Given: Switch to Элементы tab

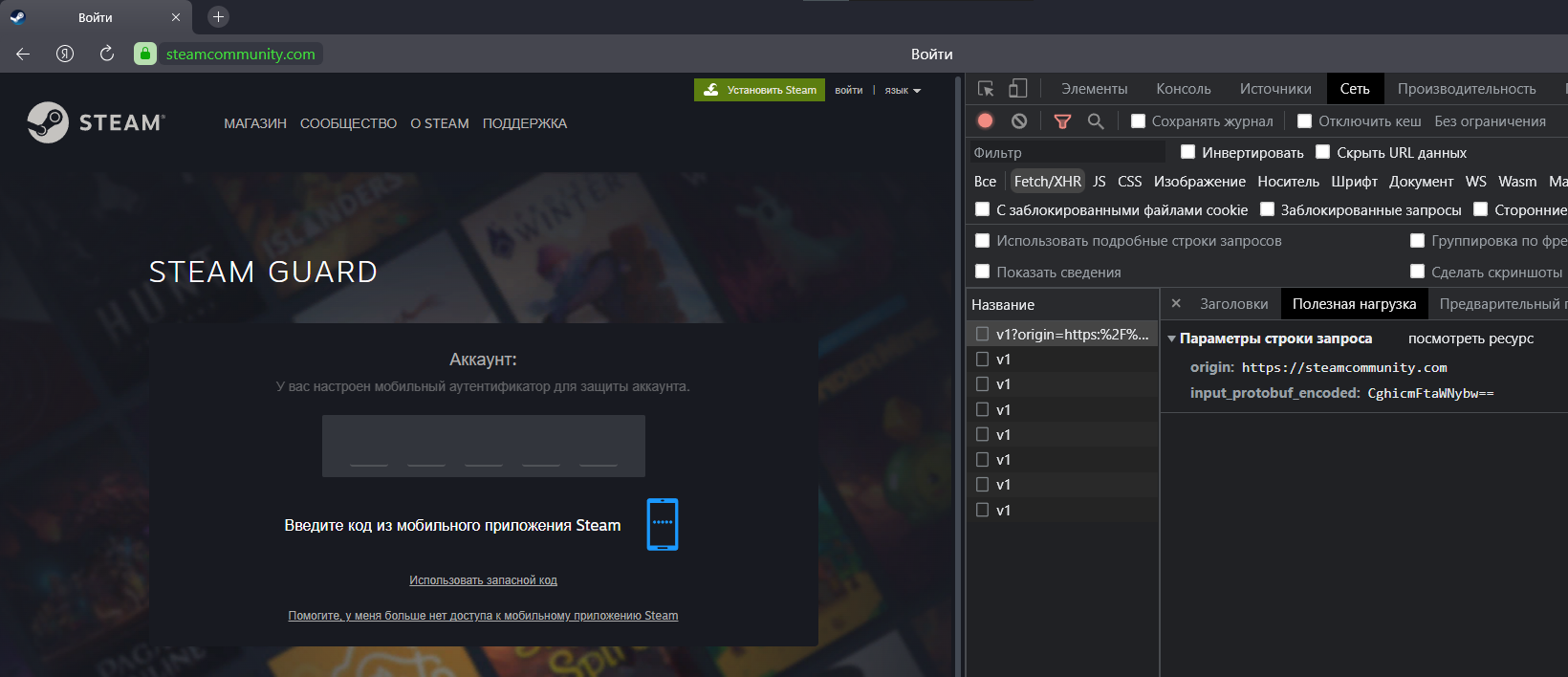Looking at the screenshot, I should (x=1094, y=89).
